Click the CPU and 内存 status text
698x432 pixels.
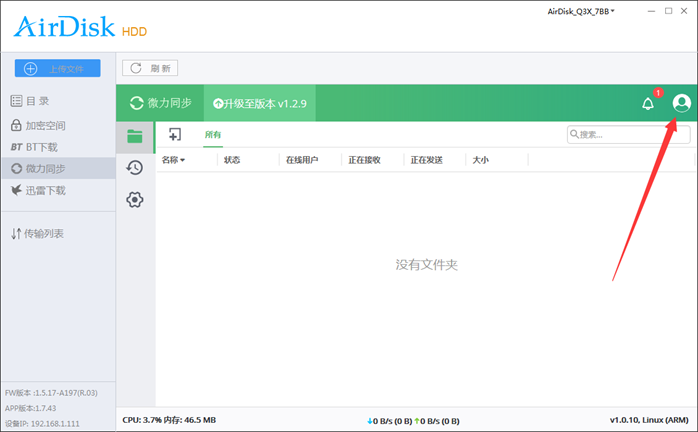point(169,420)
